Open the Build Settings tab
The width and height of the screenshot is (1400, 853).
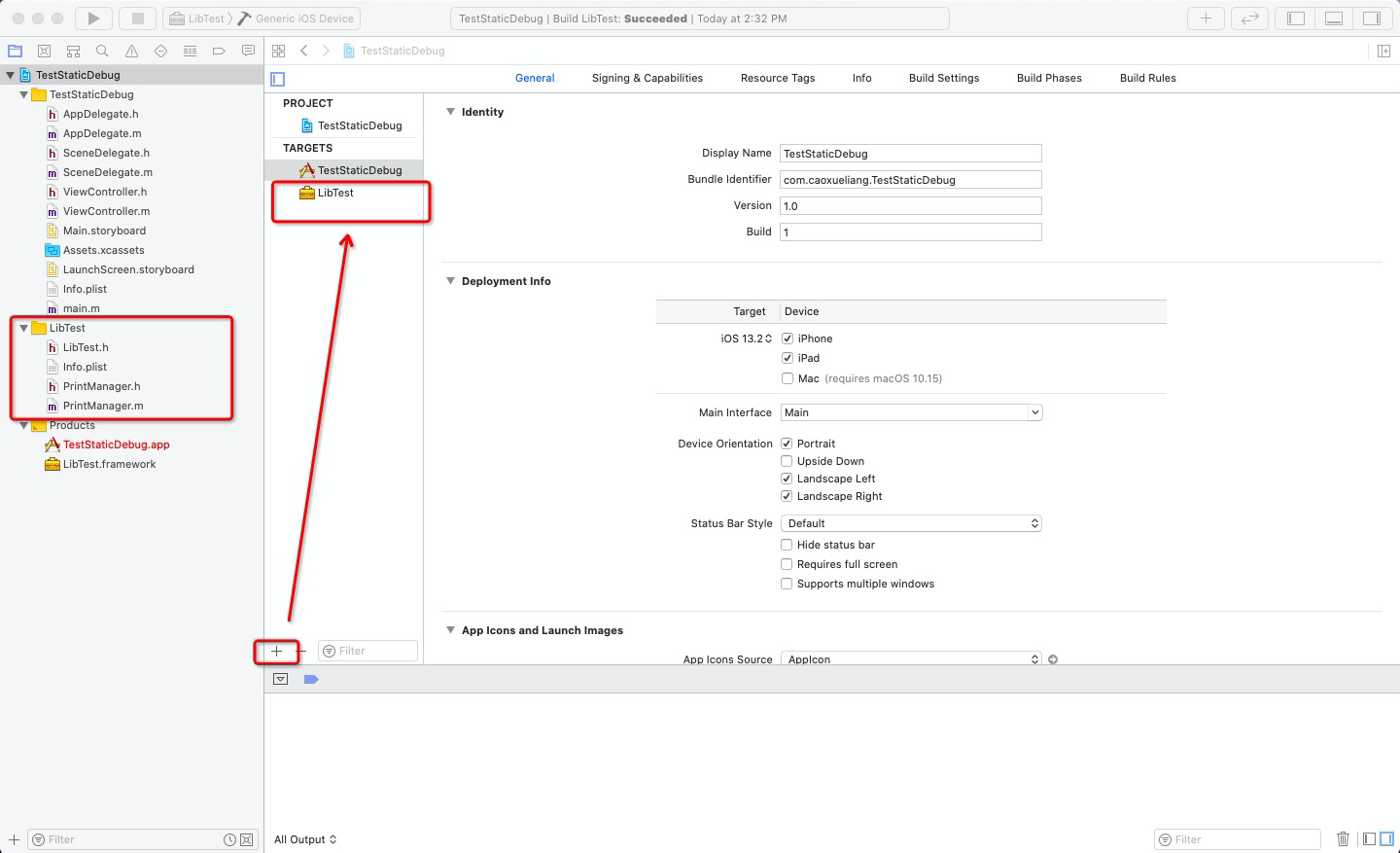pyautogui.click(x=944, y=78)
